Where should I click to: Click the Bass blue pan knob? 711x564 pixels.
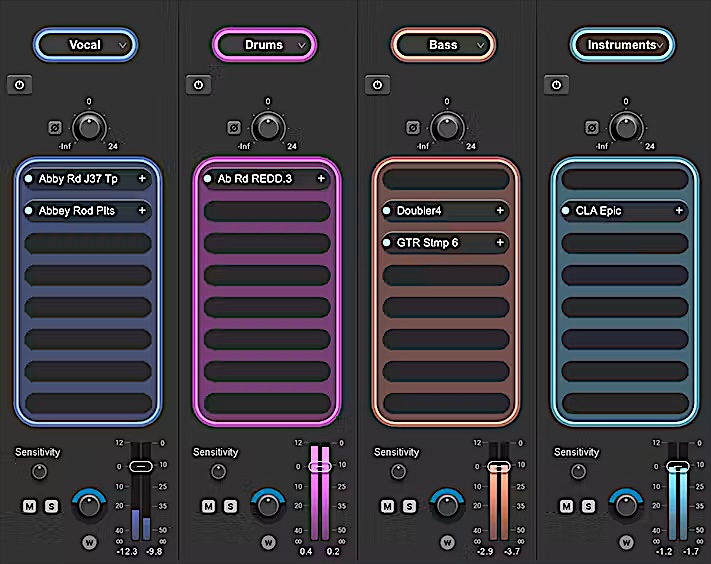click(447, 505)
